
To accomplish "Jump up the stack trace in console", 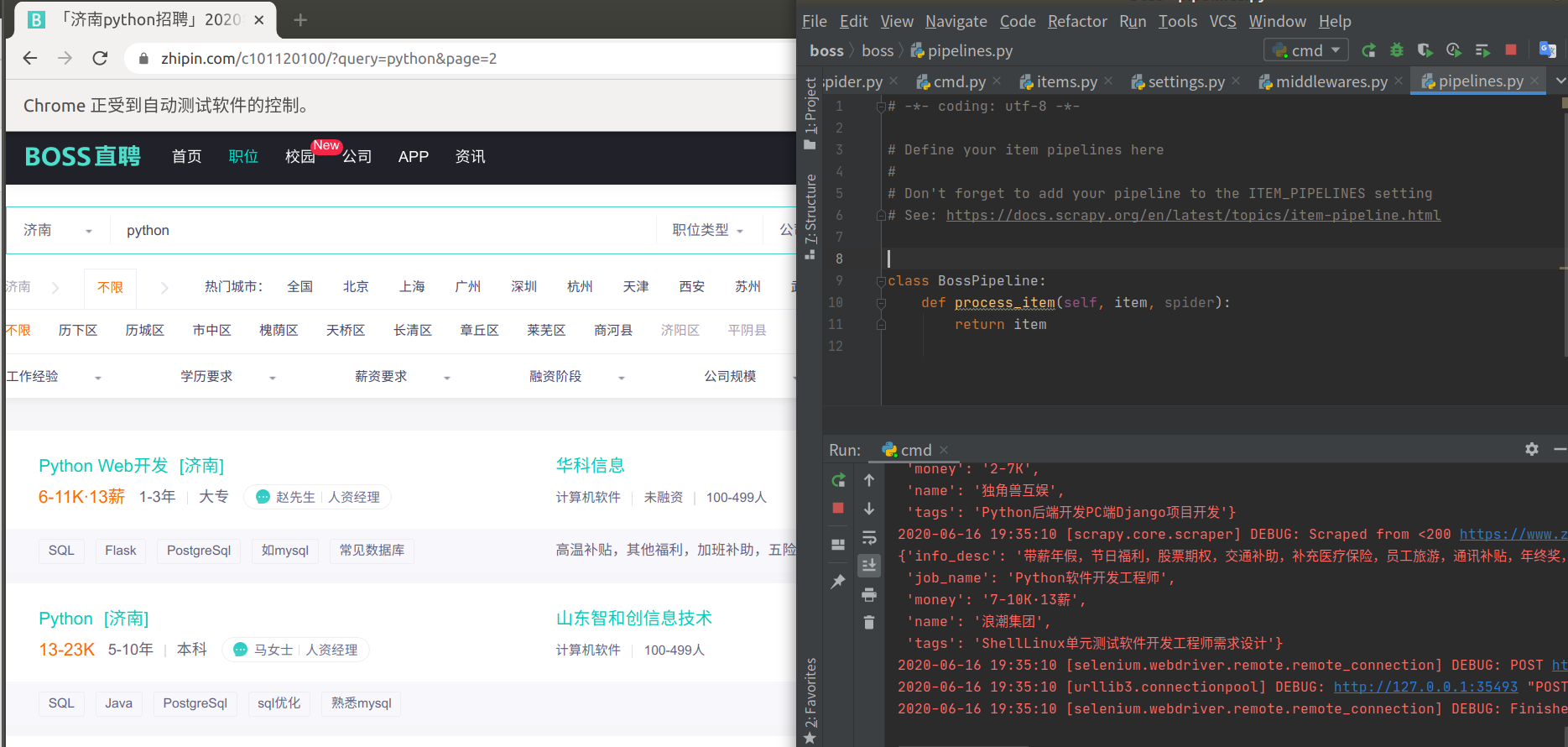I will click(x=869, y=480).
